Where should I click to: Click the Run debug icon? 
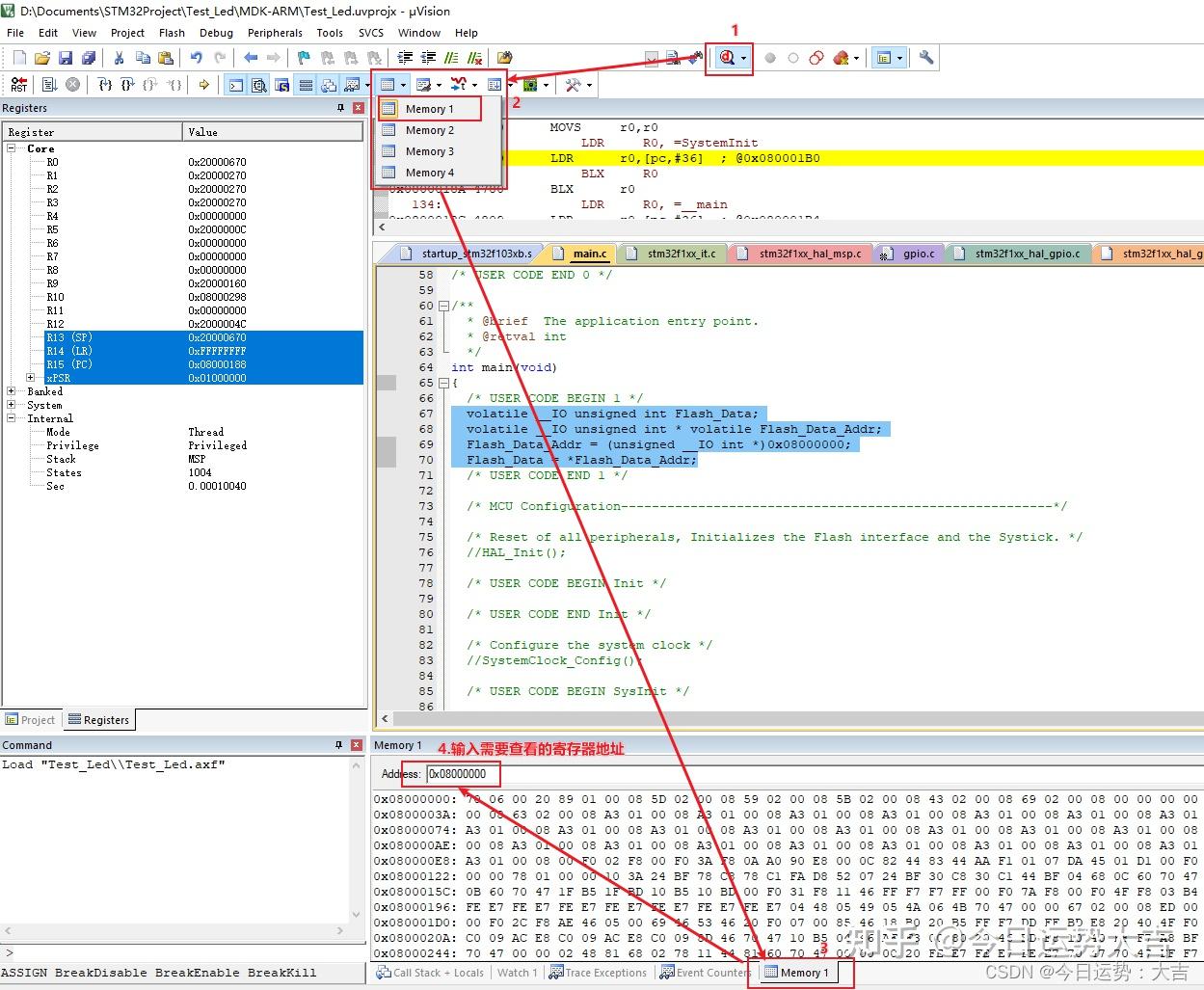point(49,85)
